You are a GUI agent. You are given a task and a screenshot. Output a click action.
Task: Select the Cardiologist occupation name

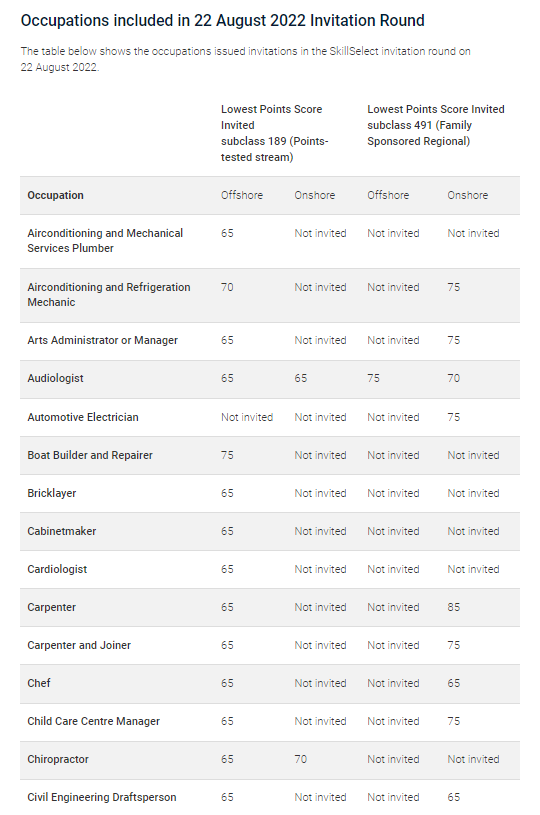[x=57, y=570]
